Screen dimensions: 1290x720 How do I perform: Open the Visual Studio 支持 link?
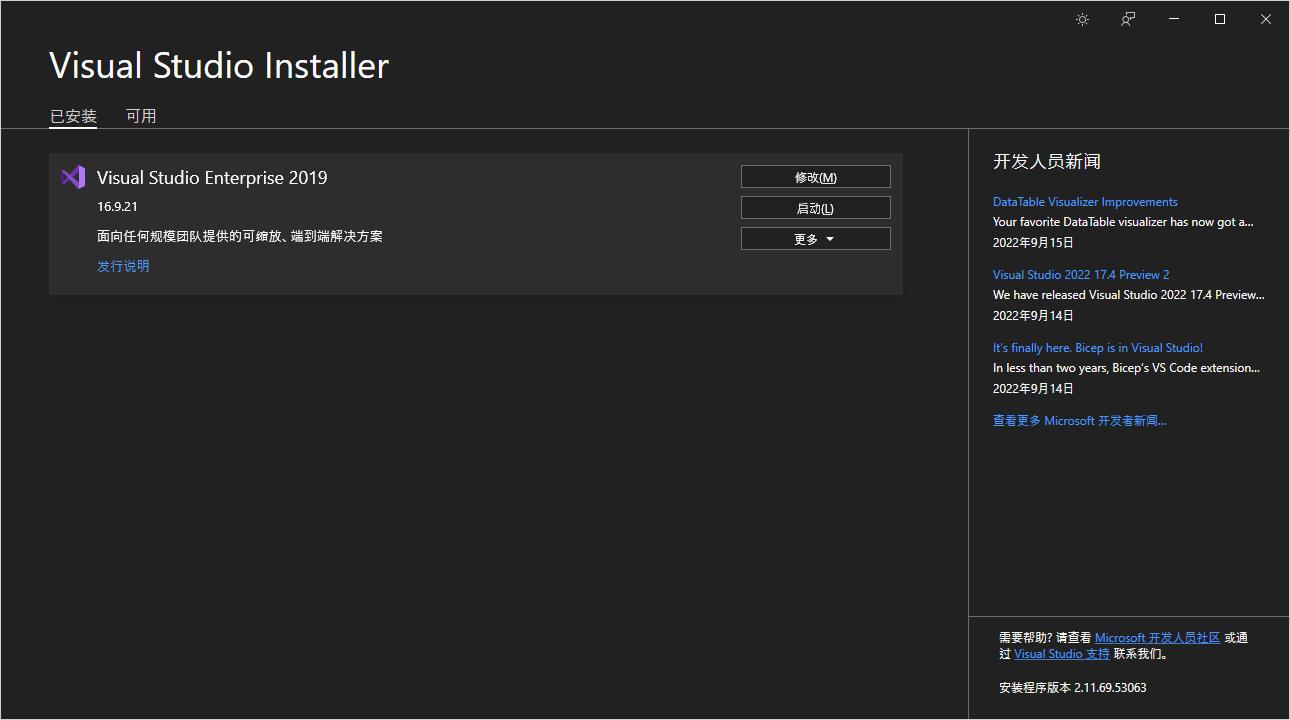pos(1061,654)
